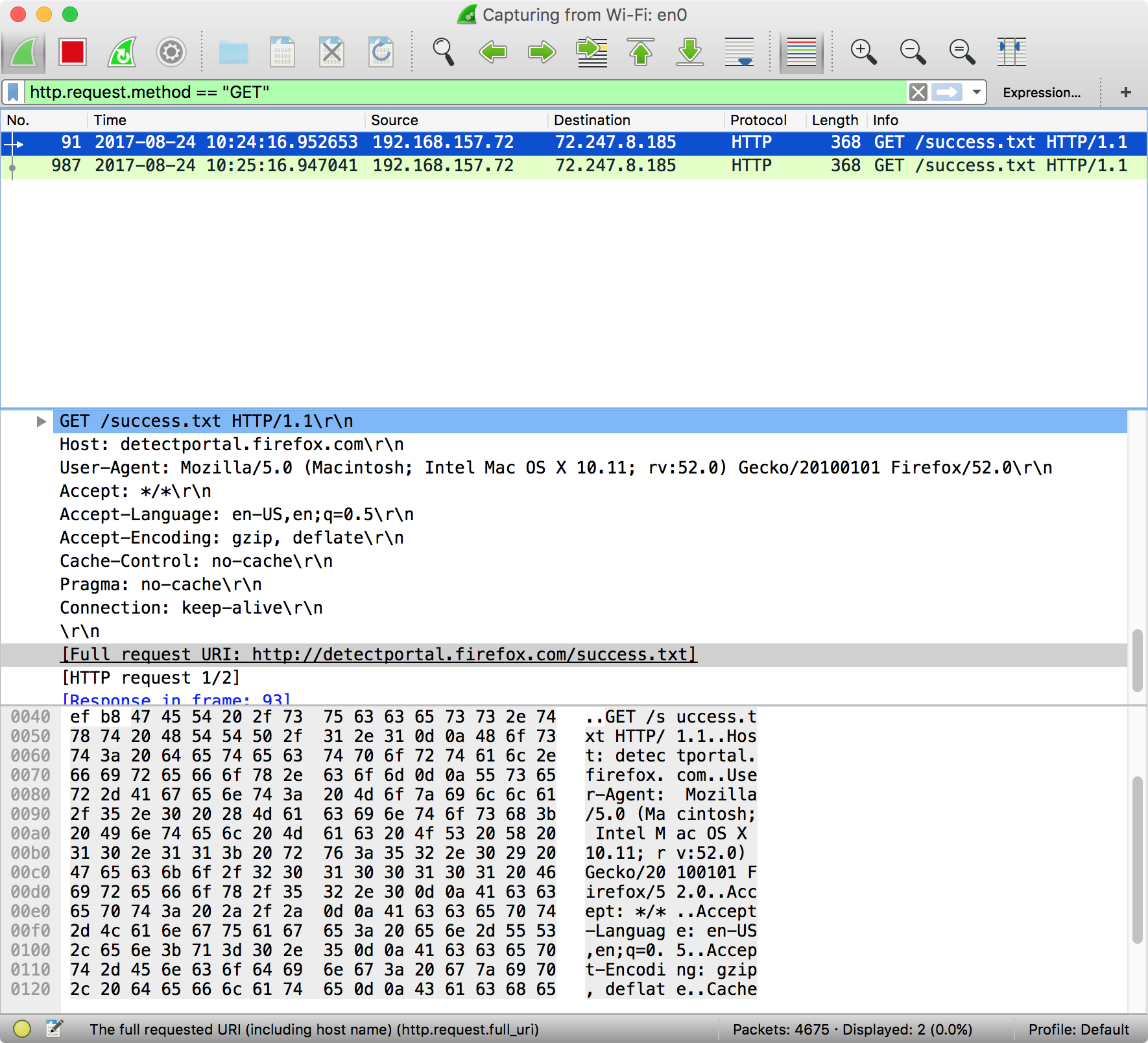This screenshot has height=1043, width=1148.
Task: Jump to the last packet
Action: (690, 52)
